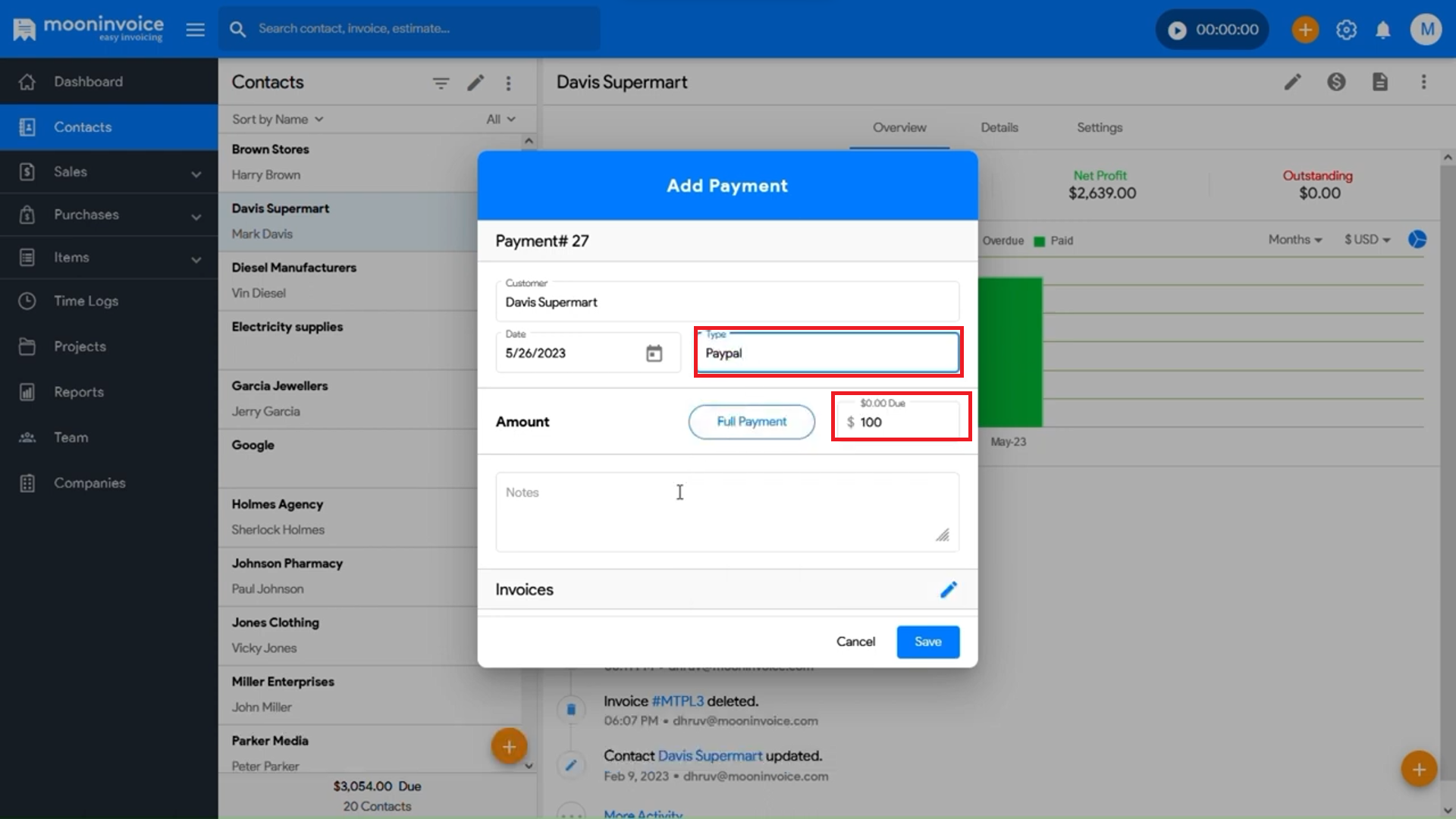
Task: Click the pie chart view icon
Action: [x=1417, y=240]
